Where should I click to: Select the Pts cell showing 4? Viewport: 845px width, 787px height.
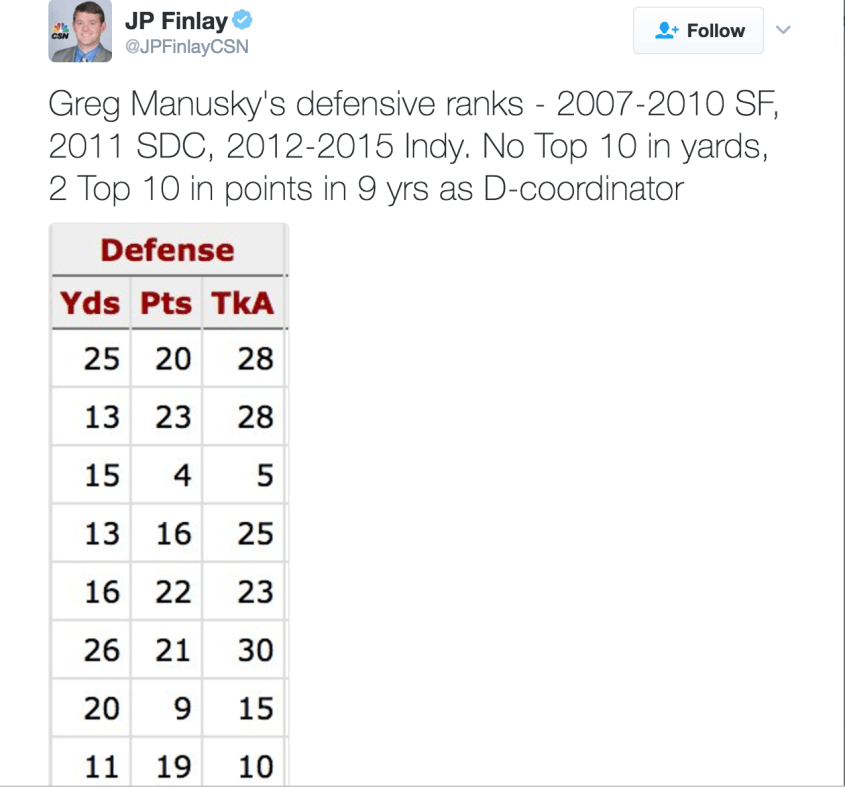182,476
